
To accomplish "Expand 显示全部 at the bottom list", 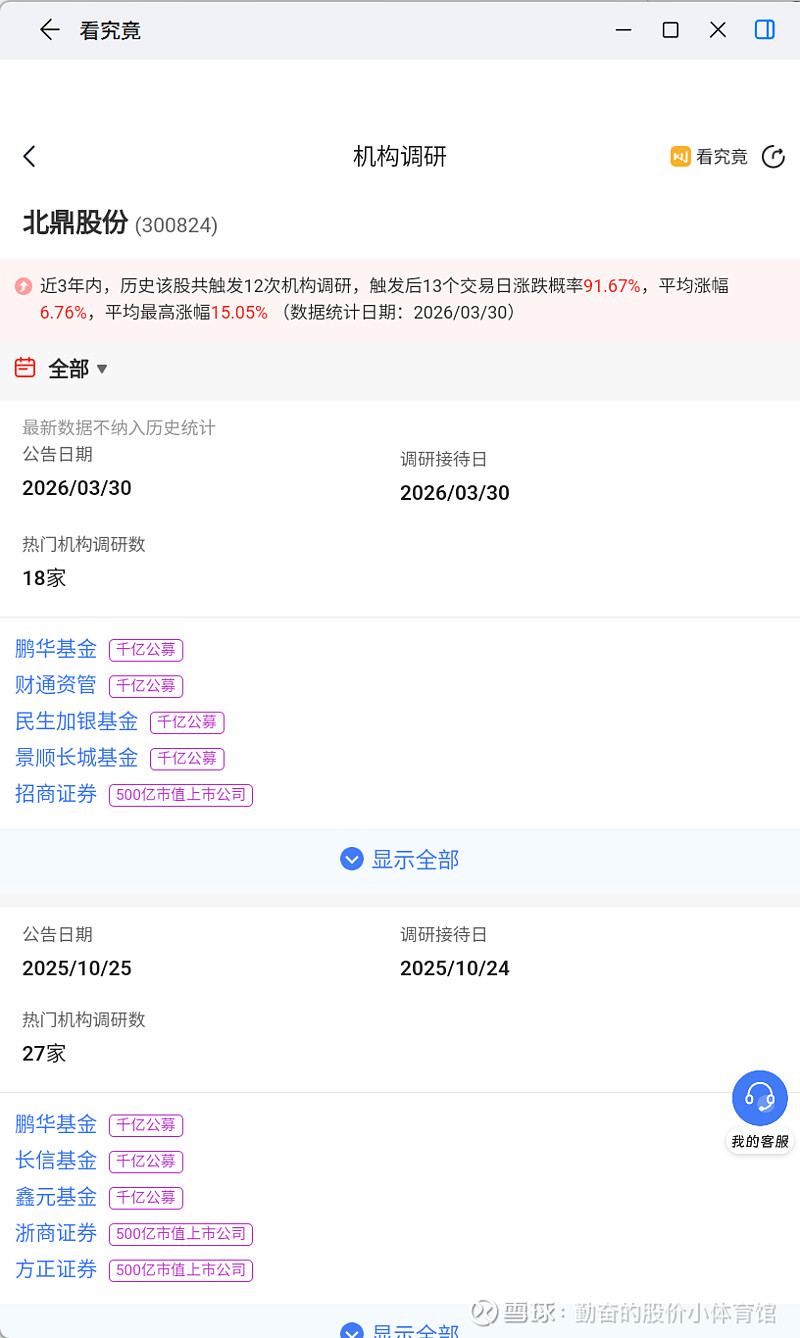I will (400, 1330).
